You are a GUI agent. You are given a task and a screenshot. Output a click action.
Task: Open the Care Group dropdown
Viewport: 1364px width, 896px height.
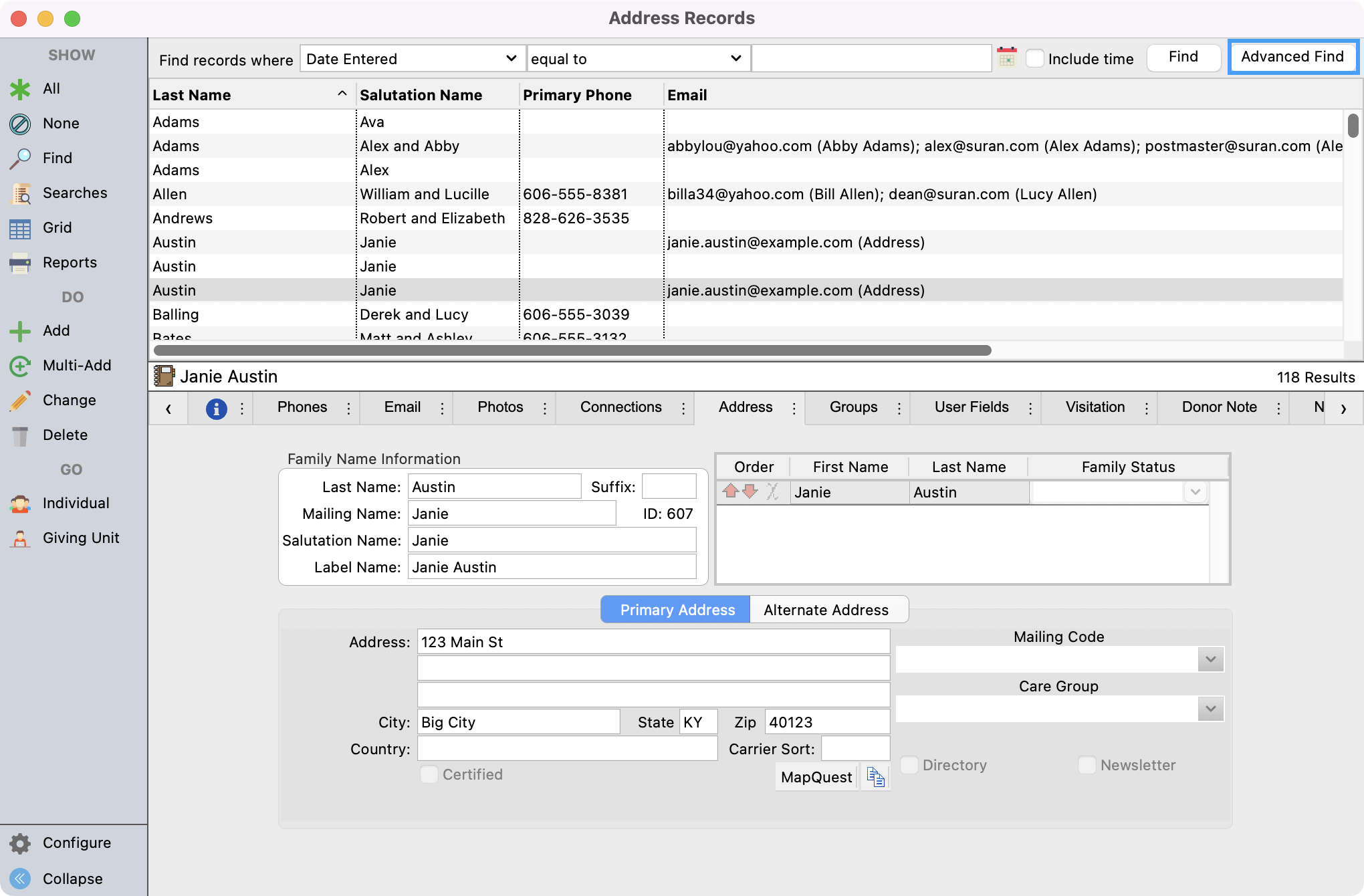click(x=1210, y=709)
